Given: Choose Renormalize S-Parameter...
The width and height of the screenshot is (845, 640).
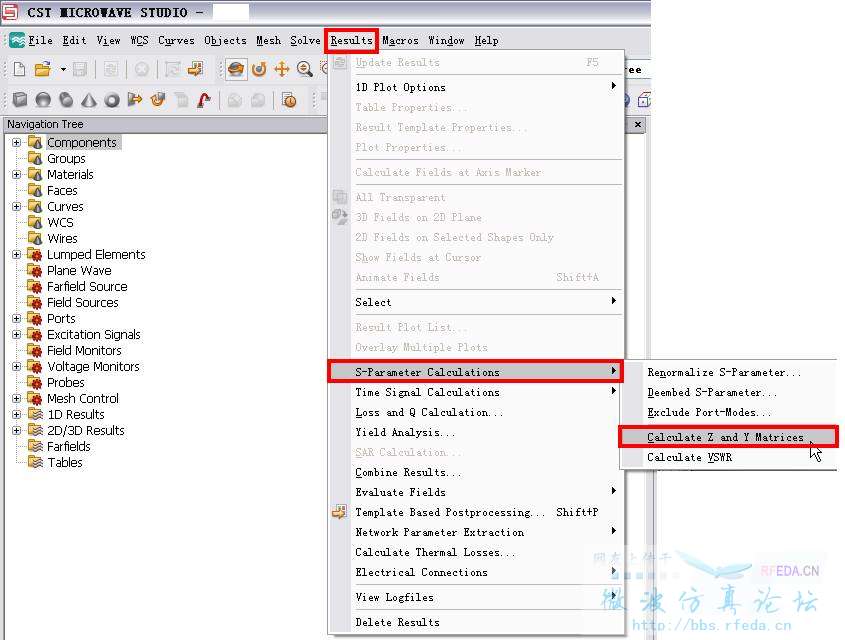Looking at the screenshot, I should [728, 372].
